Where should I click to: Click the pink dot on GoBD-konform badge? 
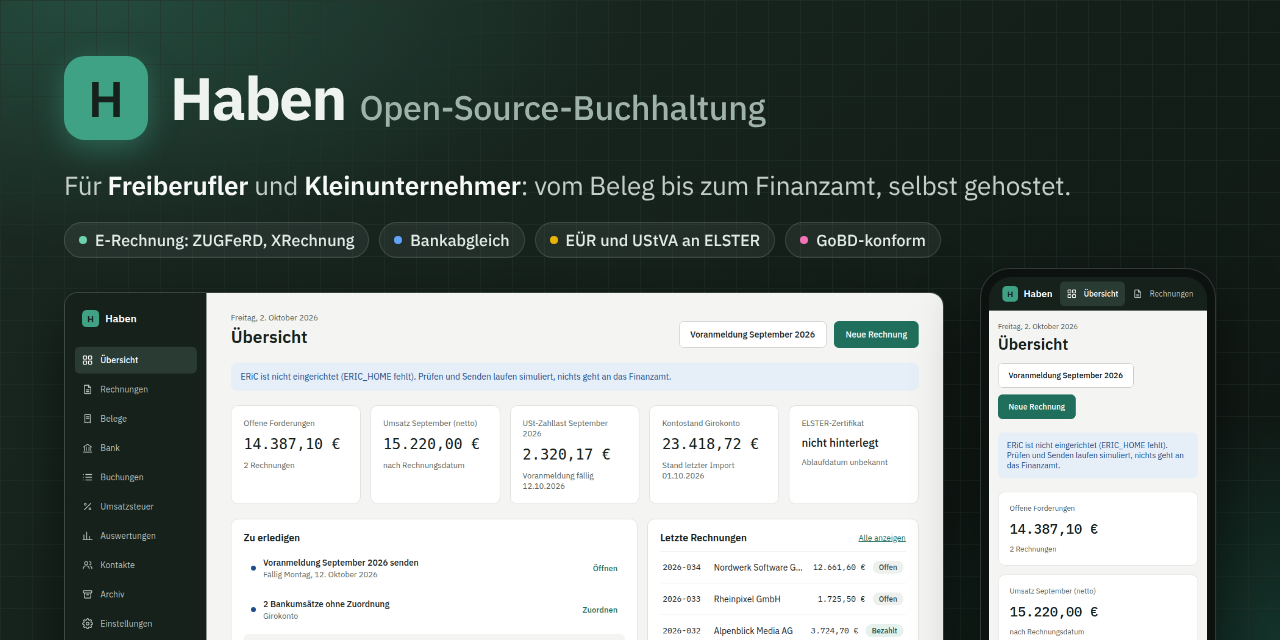(x=804, y=240)
